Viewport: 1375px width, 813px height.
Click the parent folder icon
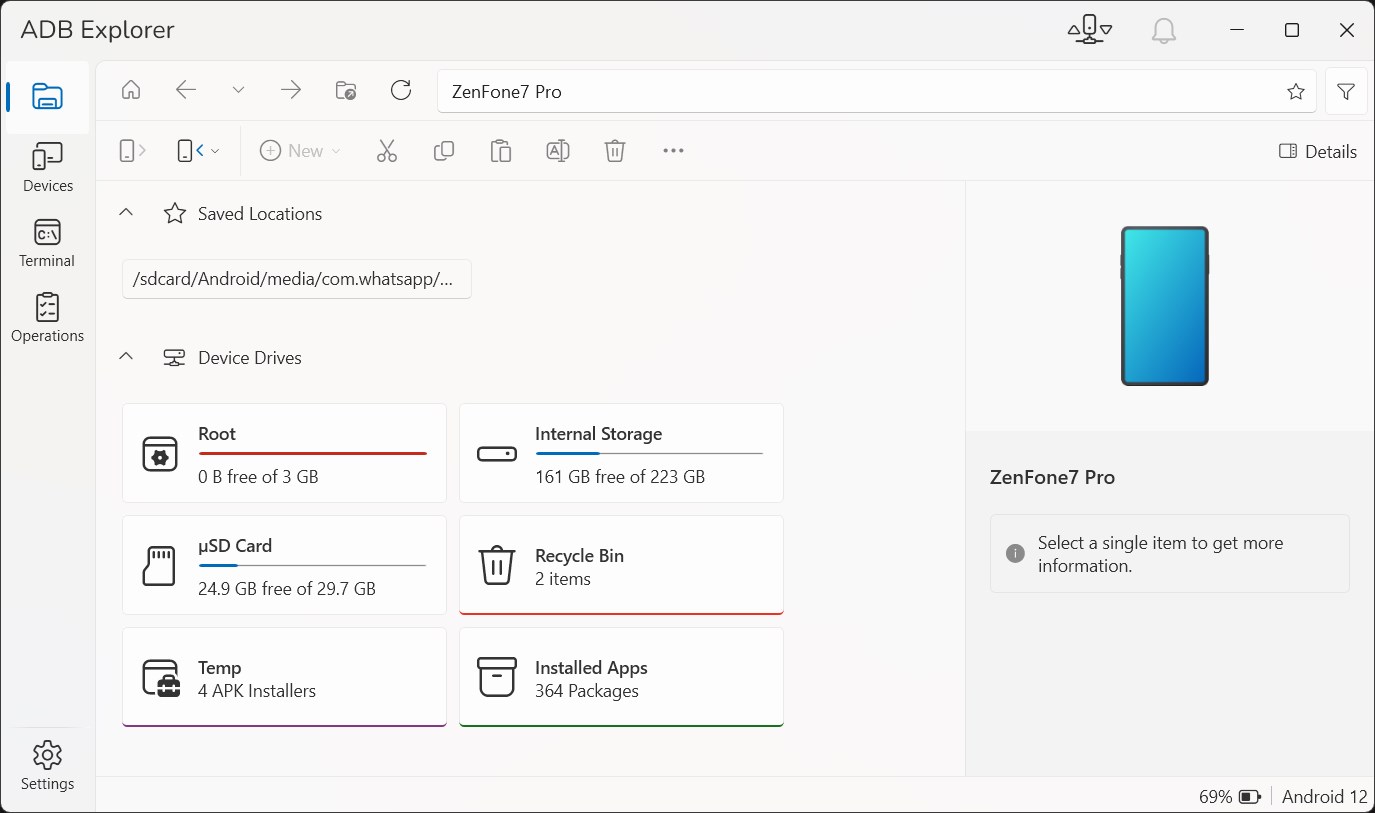(346, 91)
